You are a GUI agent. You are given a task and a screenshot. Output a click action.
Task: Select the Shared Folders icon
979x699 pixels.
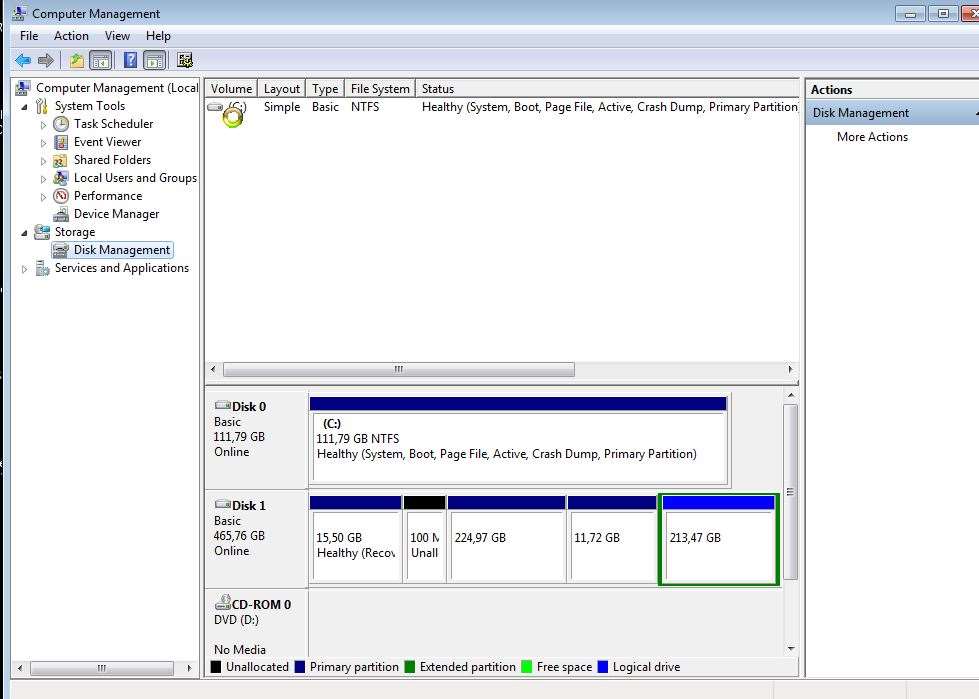point(61,160)
